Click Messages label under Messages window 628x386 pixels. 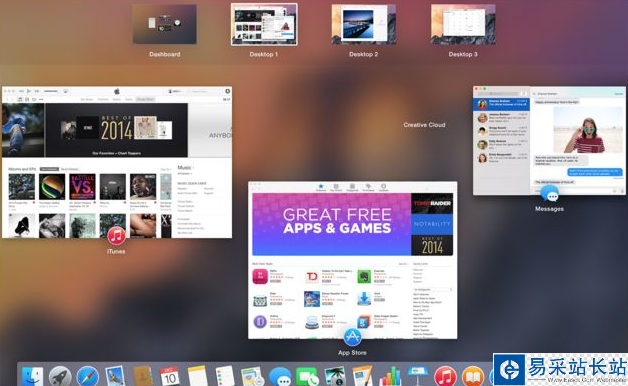point(549,209)
